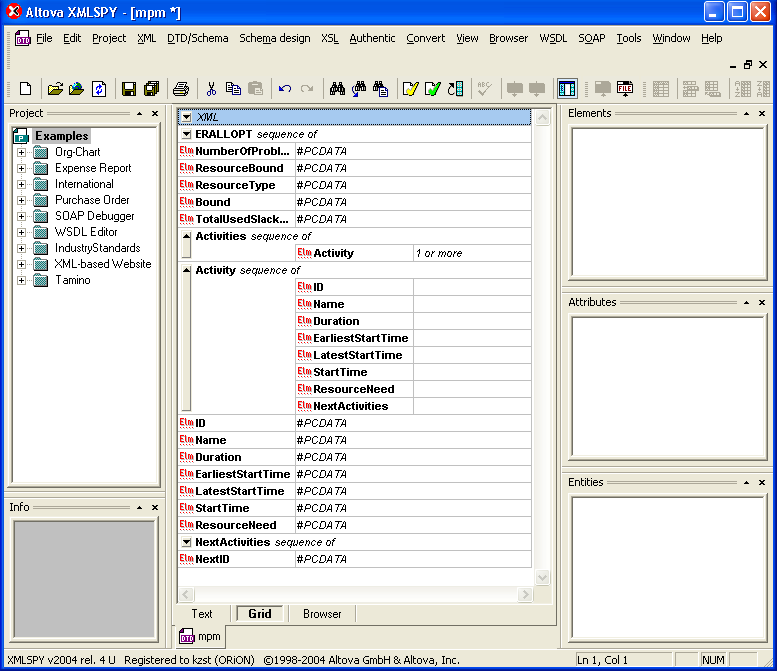The image size is (777, 671).
Task: Select the XML-based Website project folder
Action: pyautogui.click(x=103, y=264)
